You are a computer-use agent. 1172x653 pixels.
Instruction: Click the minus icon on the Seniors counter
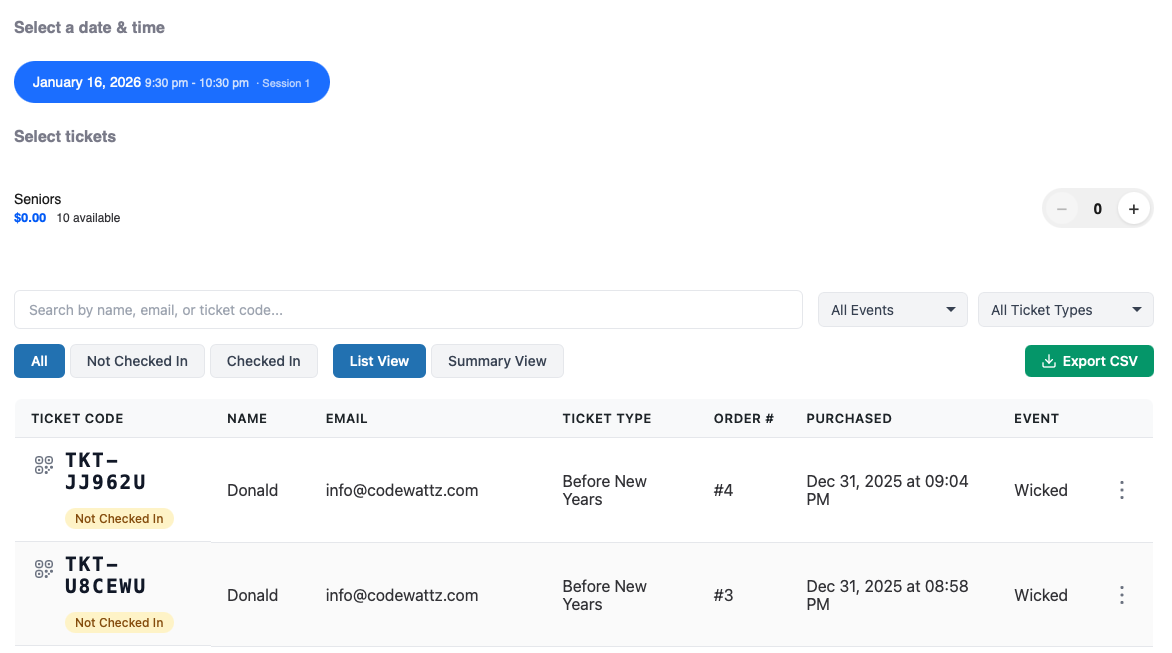[x=1061, y=208]
